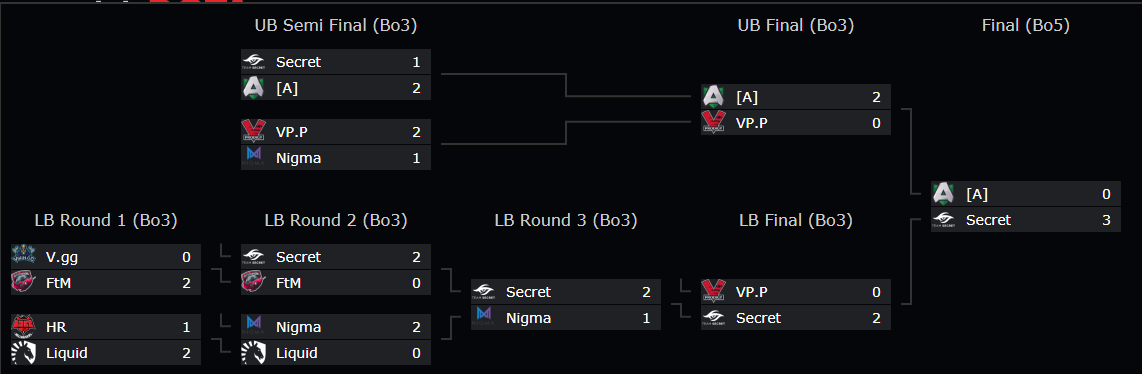Viewport: 1142px width, 374px height.
Task: Click VP.P logo in UB Final match
Action: (x=713, y=123)
